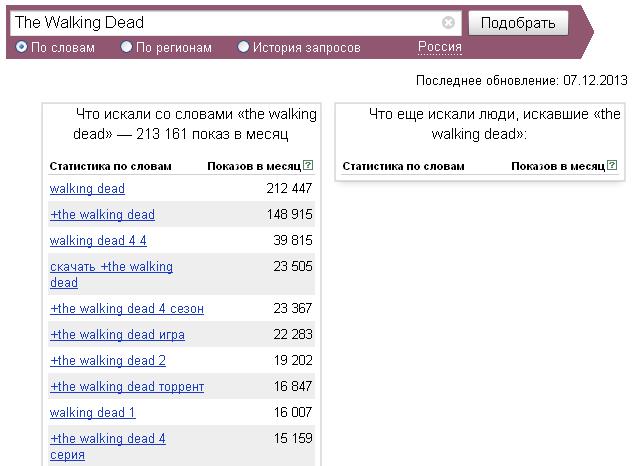
Task: Click the left panel "Показов в месяц" header
Action: [x=254, y=166]
